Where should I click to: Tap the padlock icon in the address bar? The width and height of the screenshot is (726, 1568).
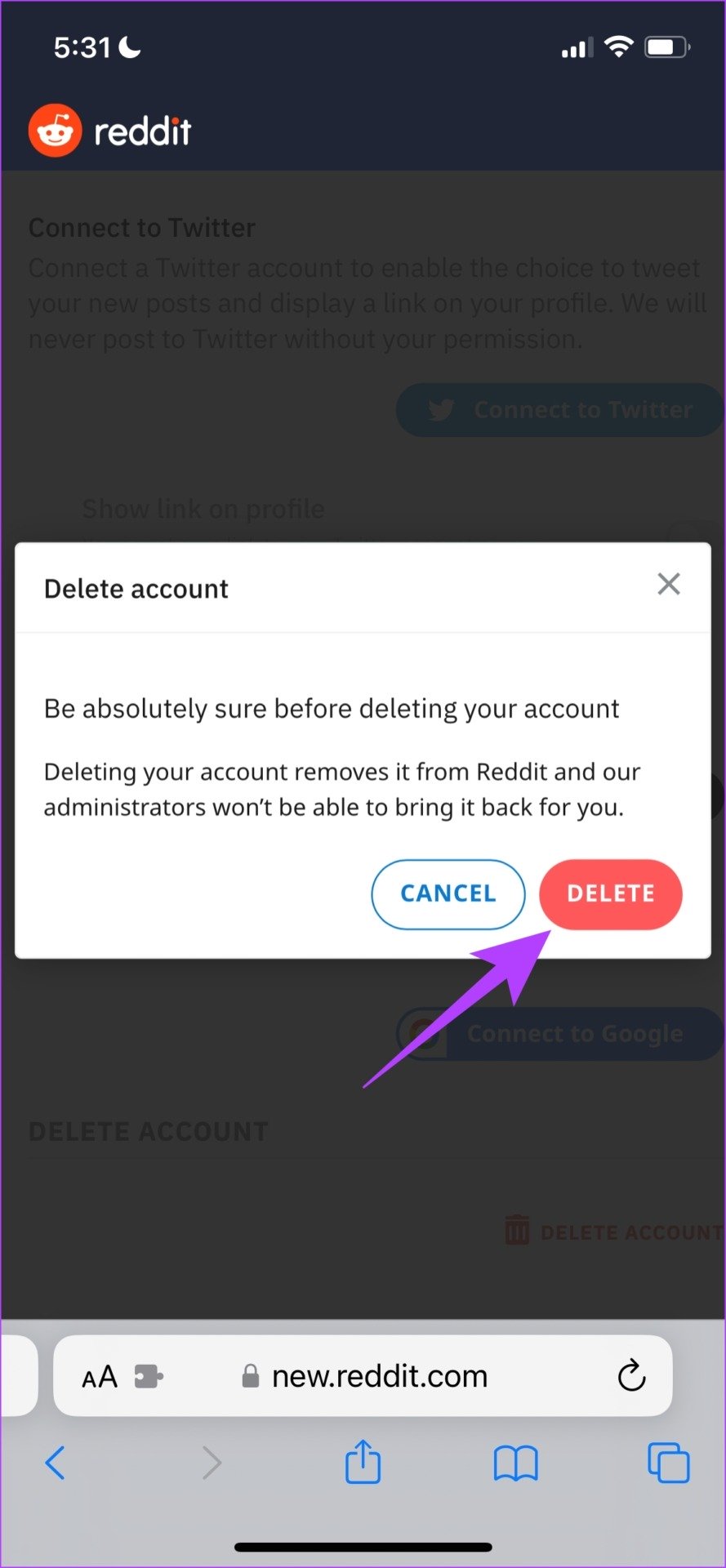click(x=251, y=1376)
